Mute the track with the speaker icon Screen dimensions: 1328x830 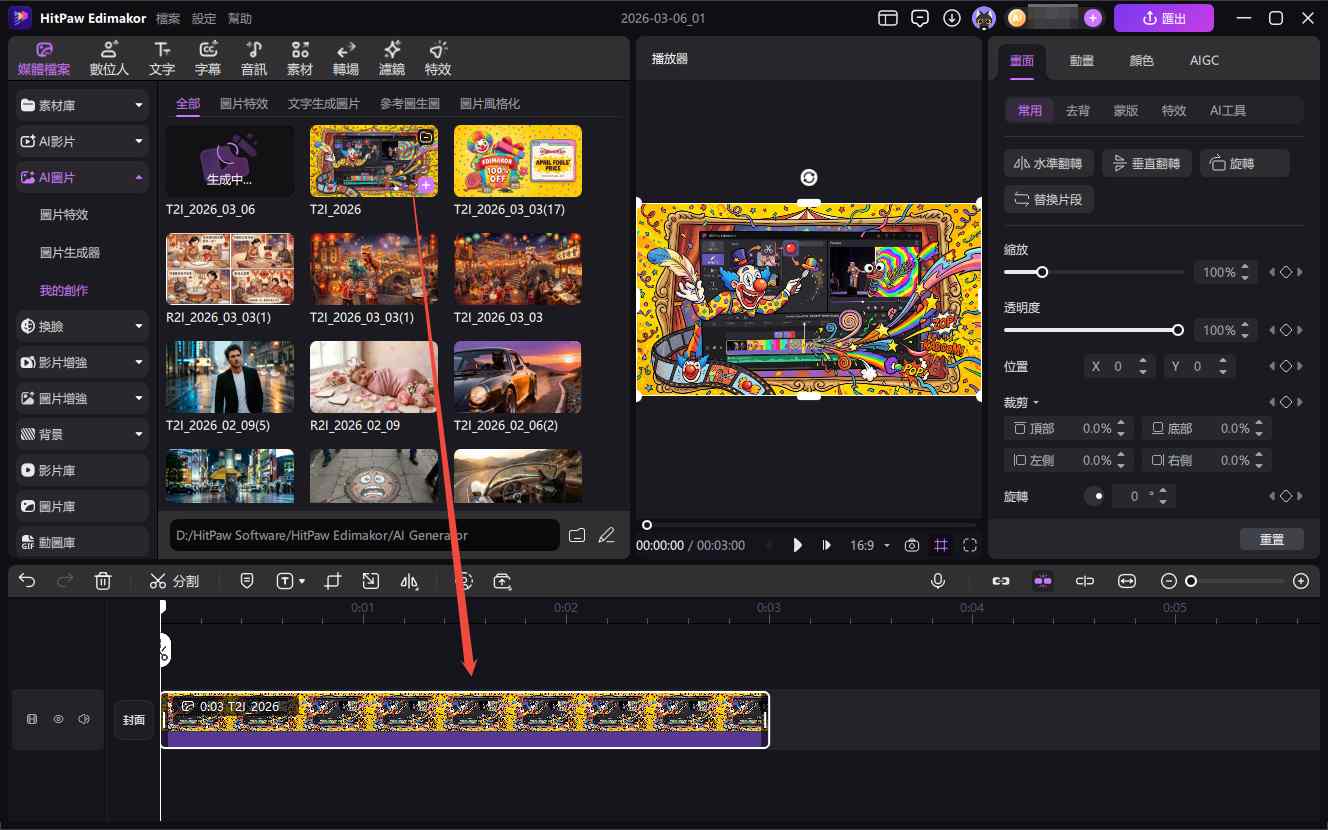click(x=84, y=719)
